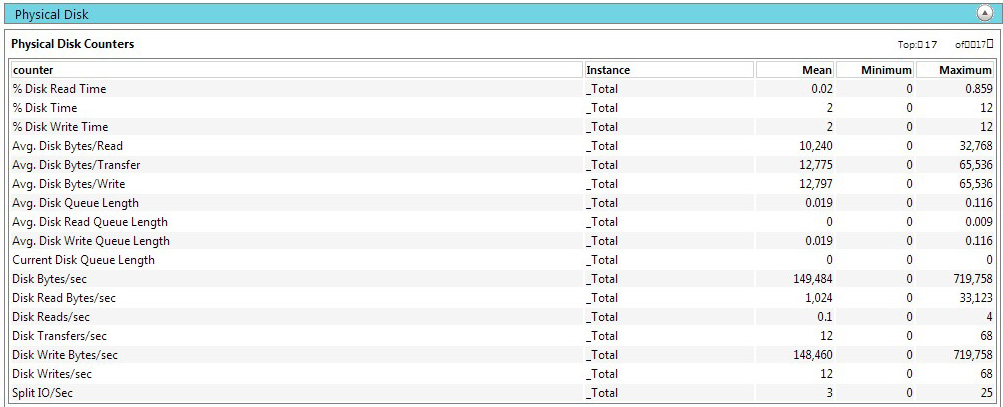Image resolution: width=1003 pixels, height=407 pixels.
Task: Sort by the counter column header
Action: pyautogui.click(x=297, y=70)
